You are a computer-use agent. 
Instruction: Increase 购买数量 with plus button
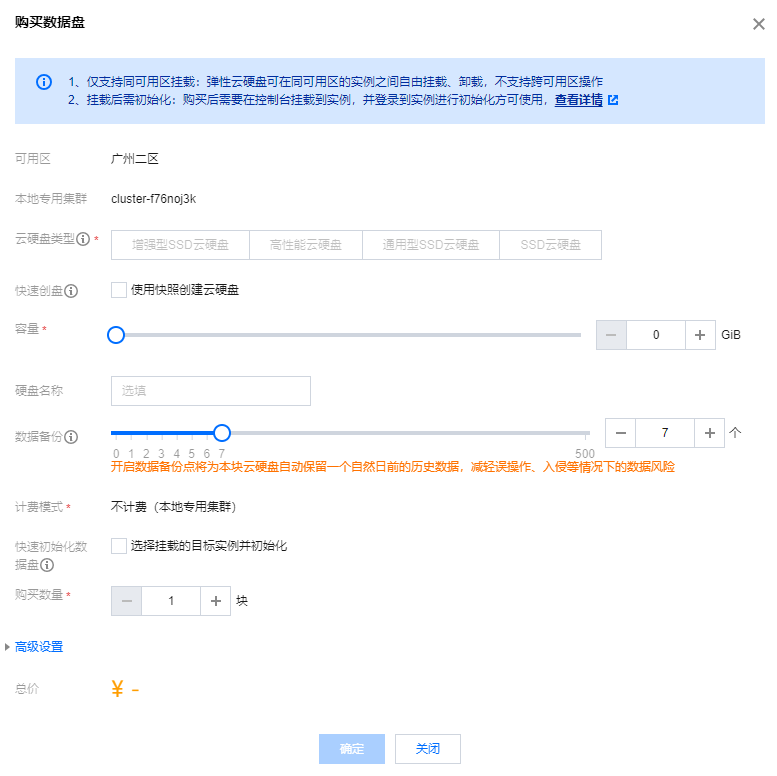point(215,601)
